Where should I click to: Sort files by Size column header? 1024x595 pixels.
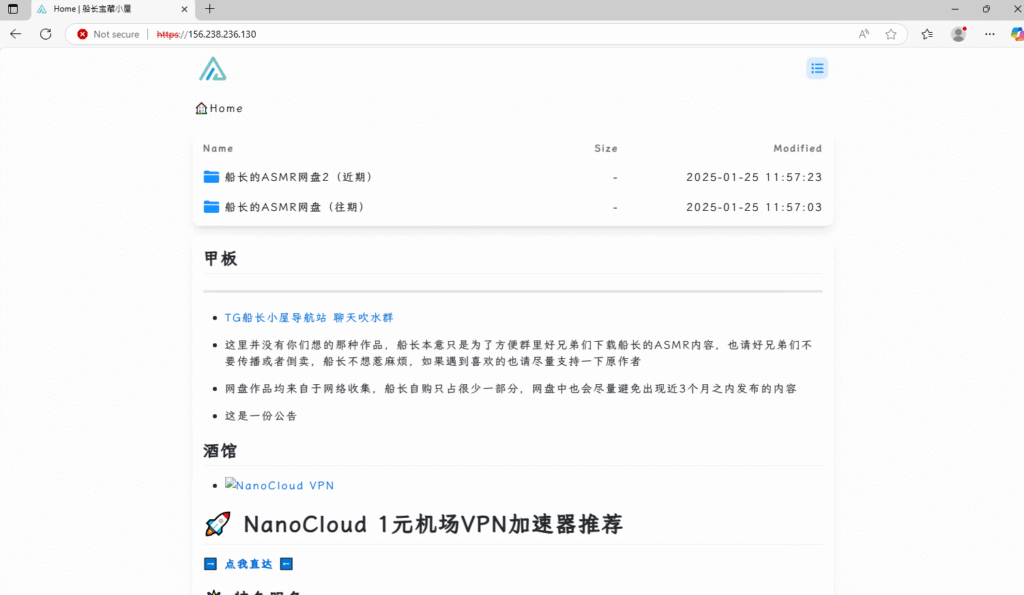(x=606, y=148)
